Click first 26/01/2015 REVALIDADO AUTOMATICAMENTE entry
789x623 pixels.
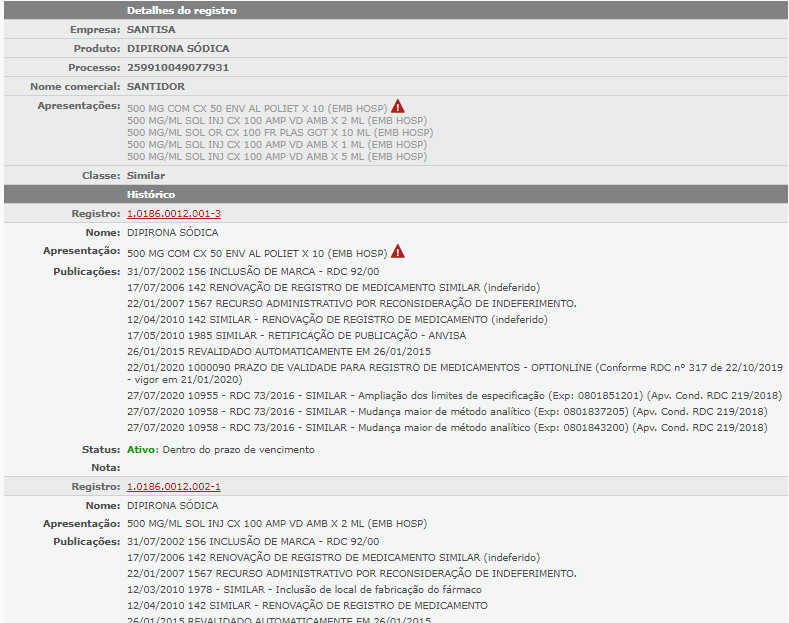pos(279,352)
